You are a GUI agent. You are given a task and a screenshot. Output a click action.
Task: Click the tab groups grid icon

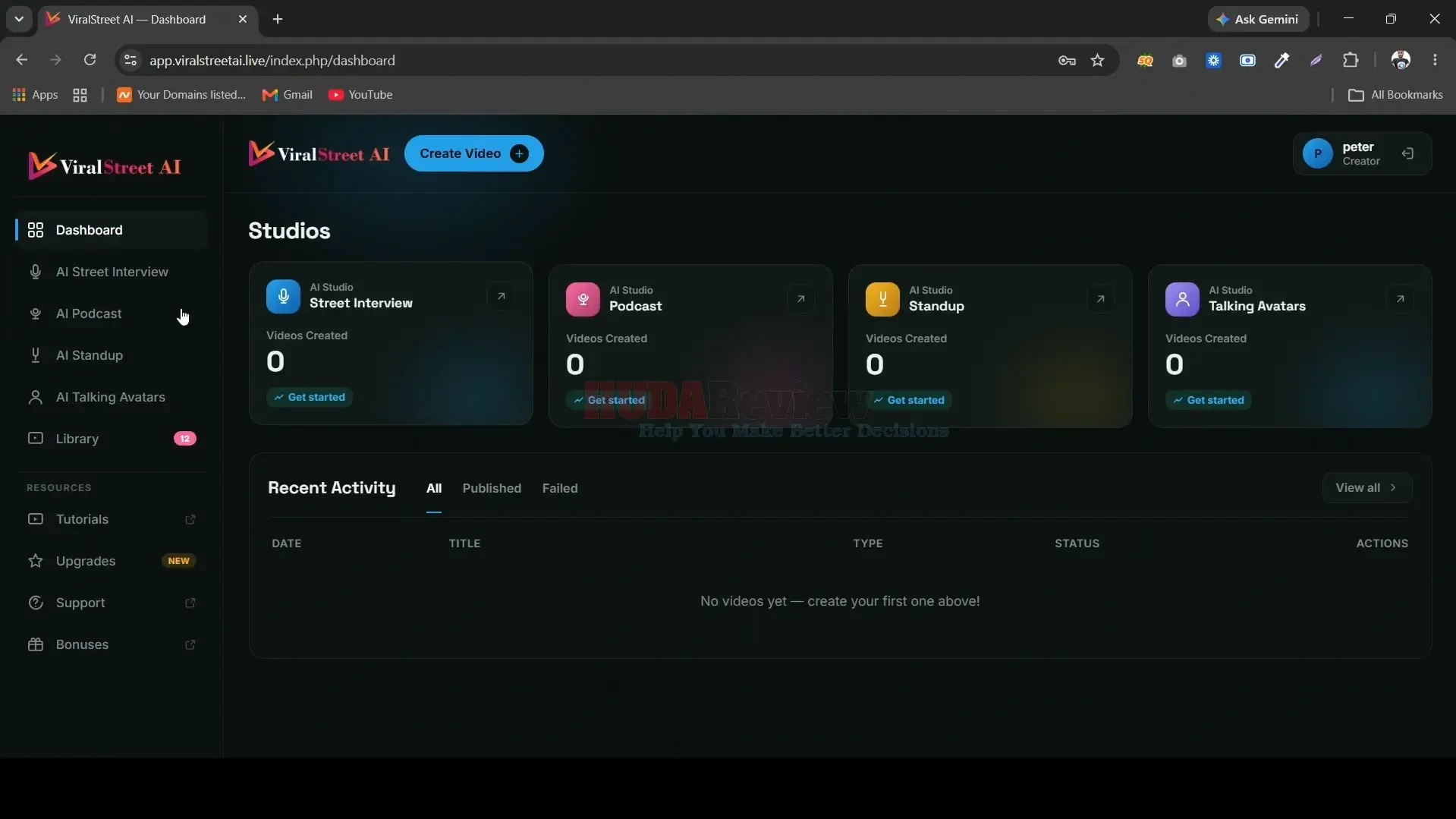pyautogui.click(x=80, y=95)
